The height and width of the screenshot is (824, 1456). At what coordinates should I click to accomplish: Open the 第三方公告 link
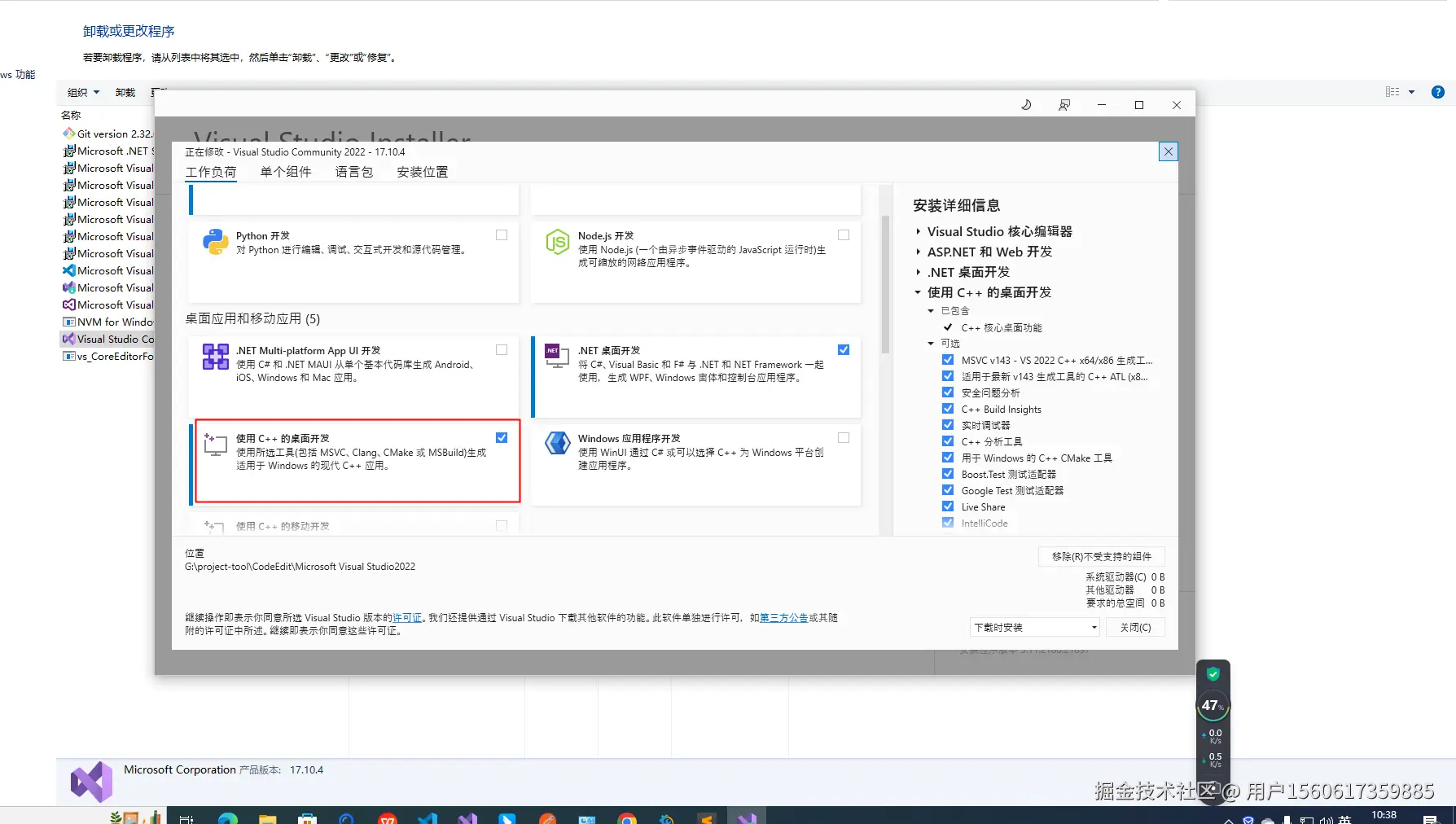coord(783,618)
